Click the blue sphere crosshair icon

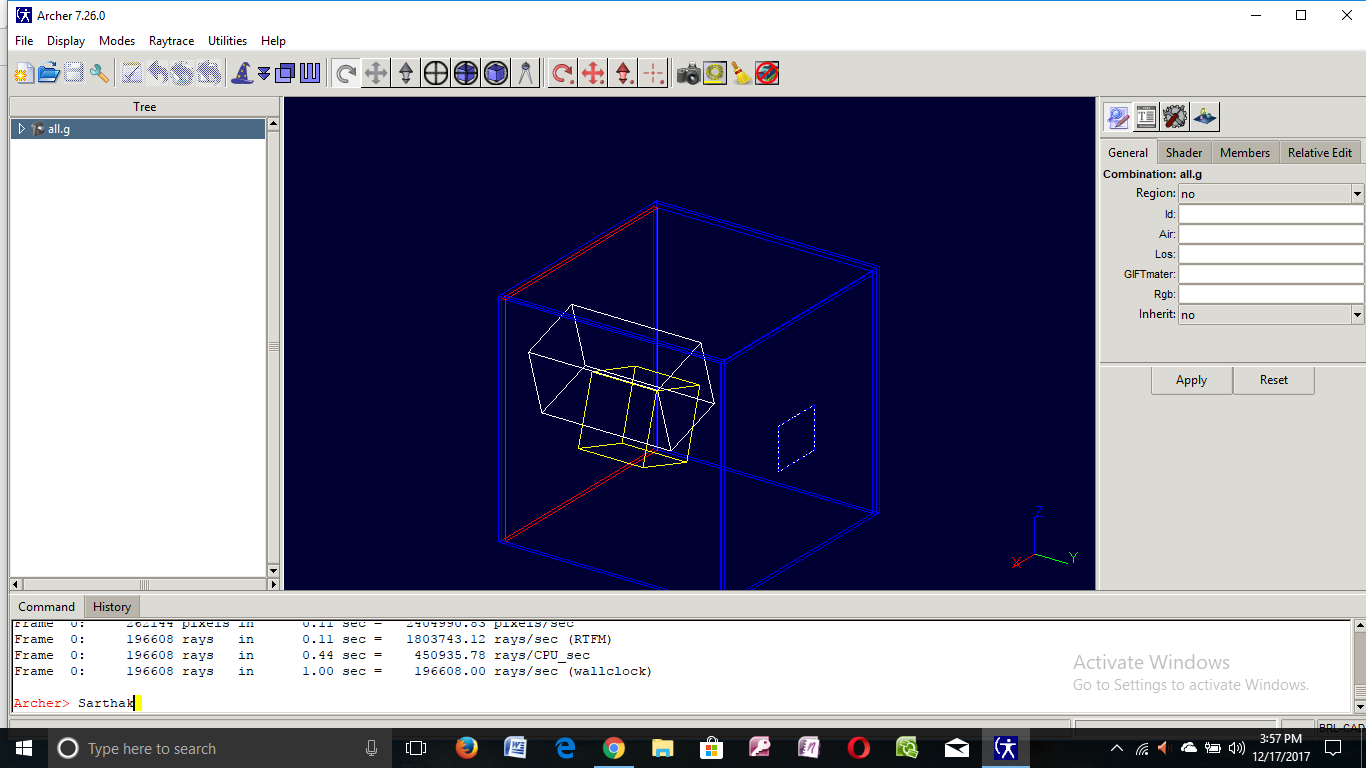click(466, 73)
